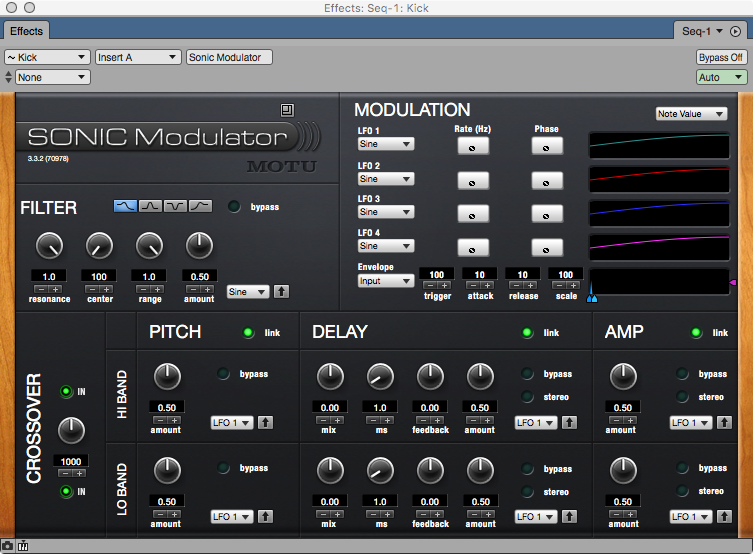
Task: Click the LFO 2 Rate button
Action: pyautogui.click(x=473, y=181)
